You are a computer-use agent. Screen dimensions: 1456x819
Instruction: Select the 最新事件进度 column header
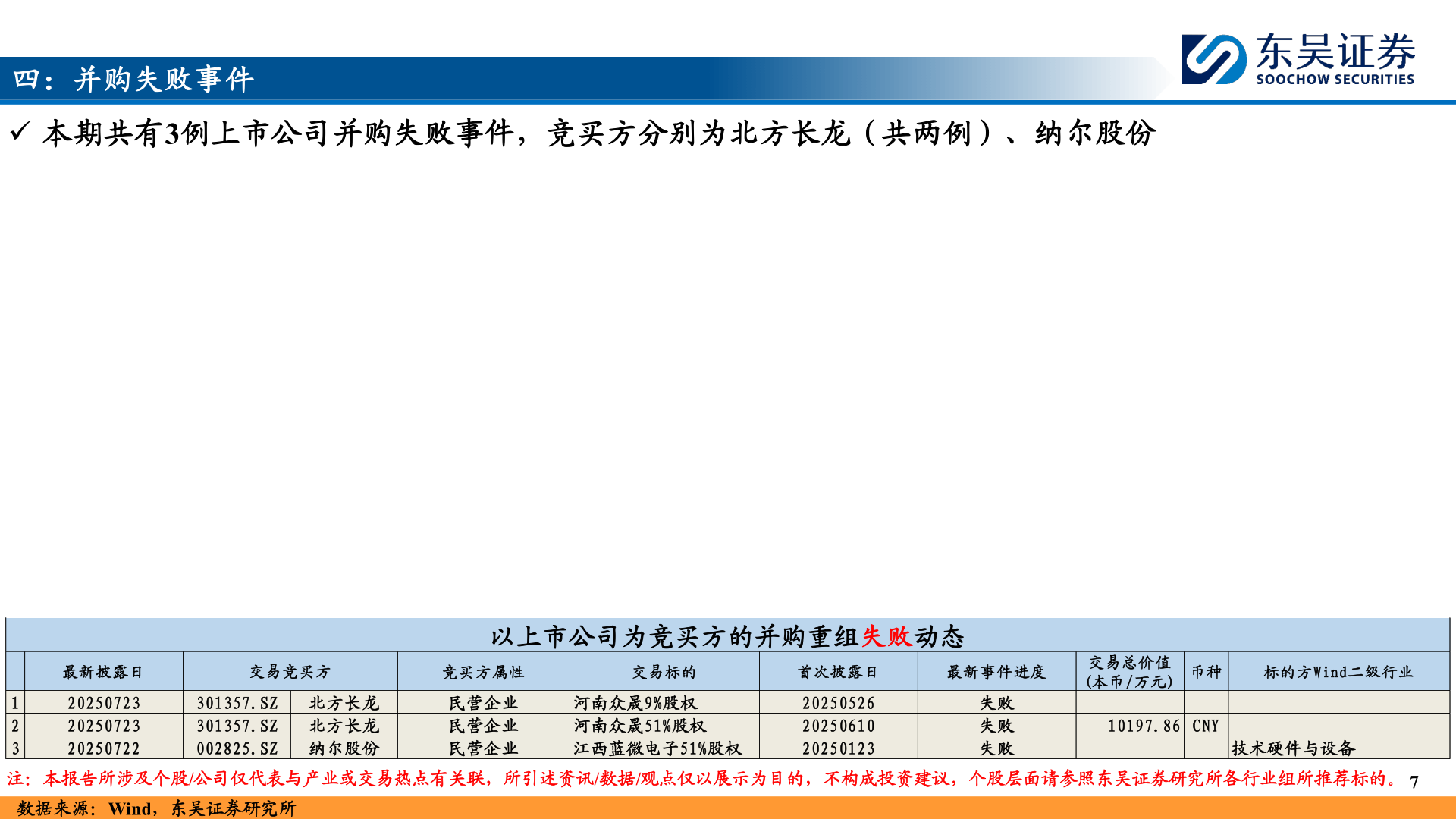tap(996, 670)
